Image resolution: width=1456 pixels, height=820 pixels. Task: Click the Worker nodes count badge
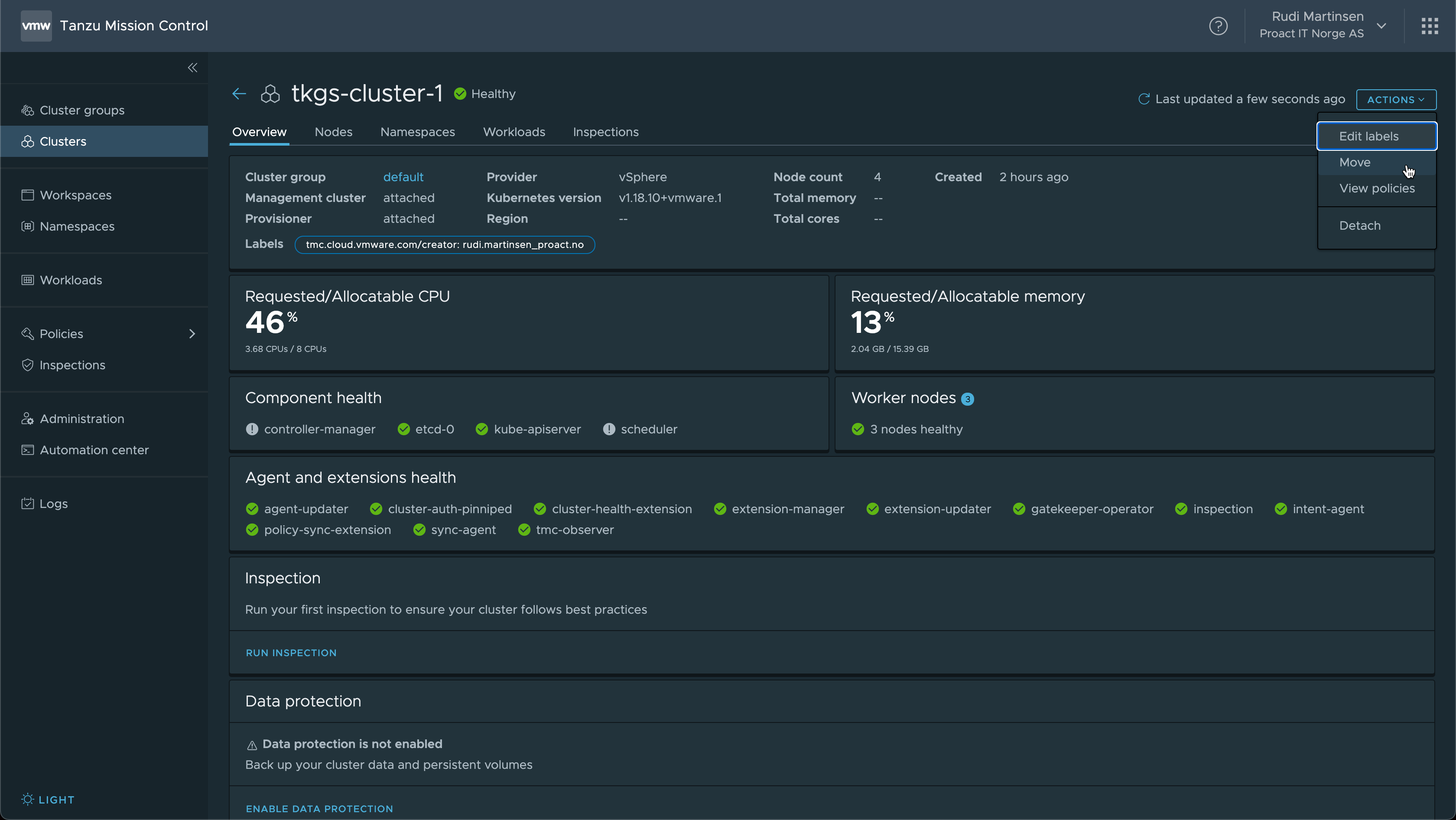tap(968, 399)
